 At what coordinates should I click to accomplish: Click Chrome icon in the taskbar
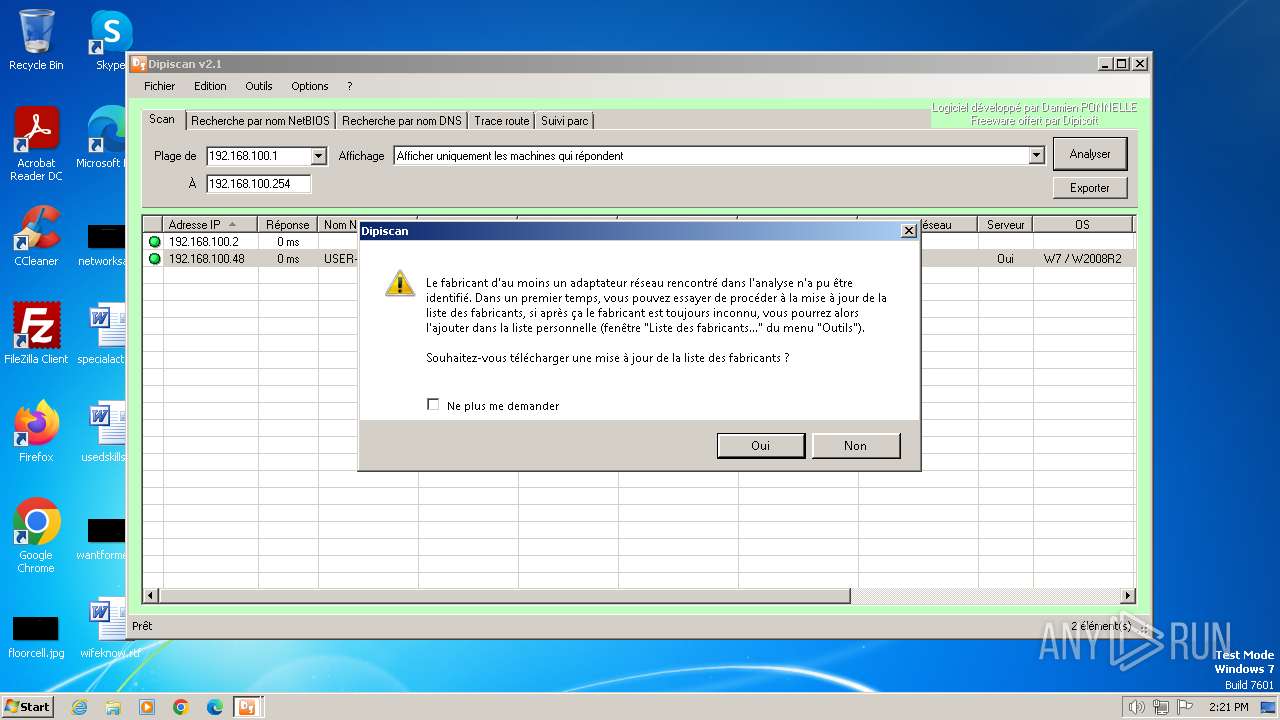tap(181, 707)
